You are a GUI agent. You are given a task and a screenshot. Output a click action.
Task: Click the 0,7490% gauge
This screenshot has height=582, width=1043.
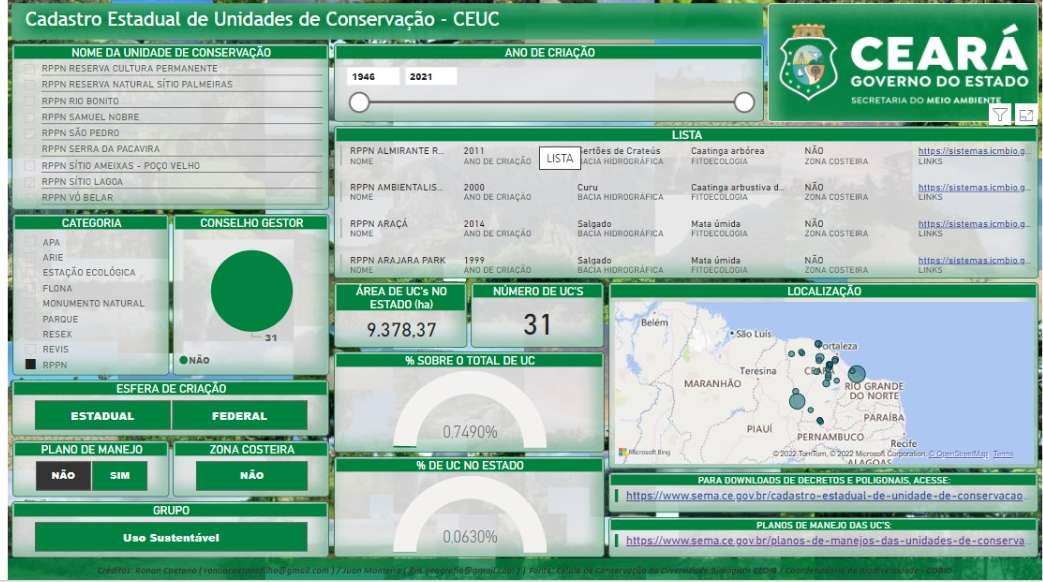[470, 409]
